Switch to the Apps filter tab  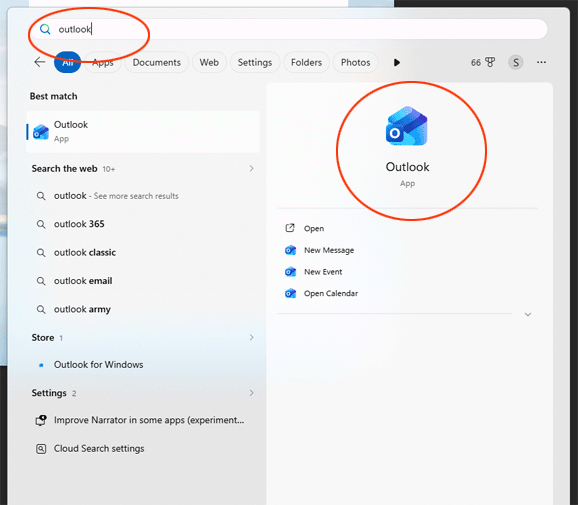coord(102,62)
